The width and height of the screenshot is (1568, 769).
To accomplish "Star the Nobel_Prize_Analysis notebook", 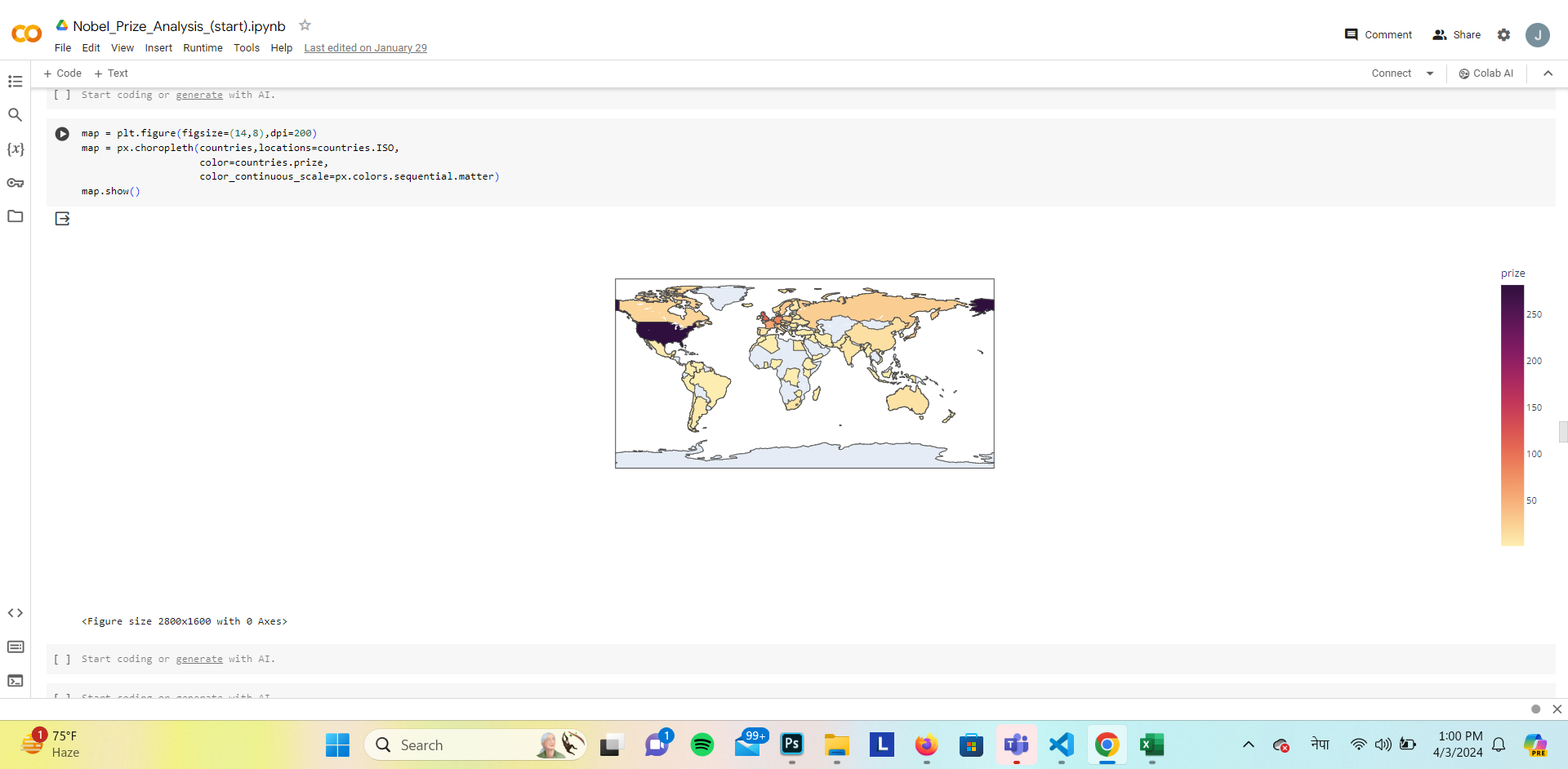I will (x=305, y=25).
